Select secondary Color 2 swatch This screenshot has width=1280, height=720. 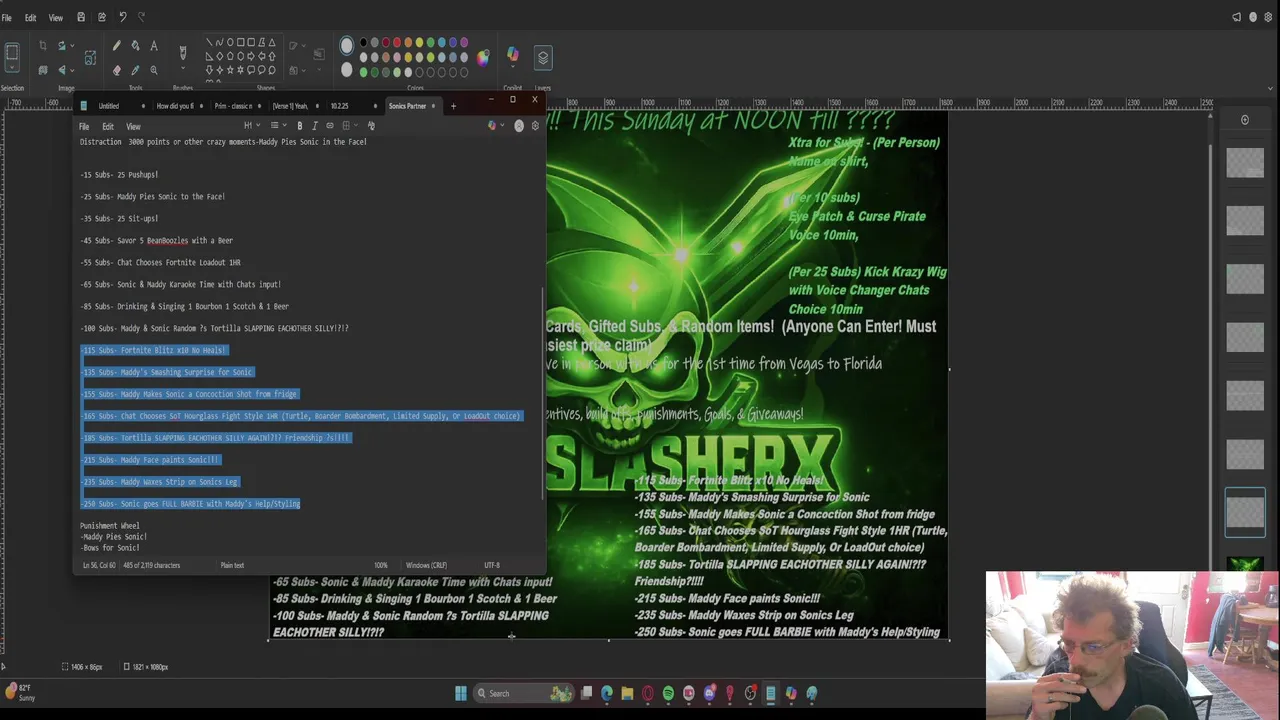click(x=346, y=70)
